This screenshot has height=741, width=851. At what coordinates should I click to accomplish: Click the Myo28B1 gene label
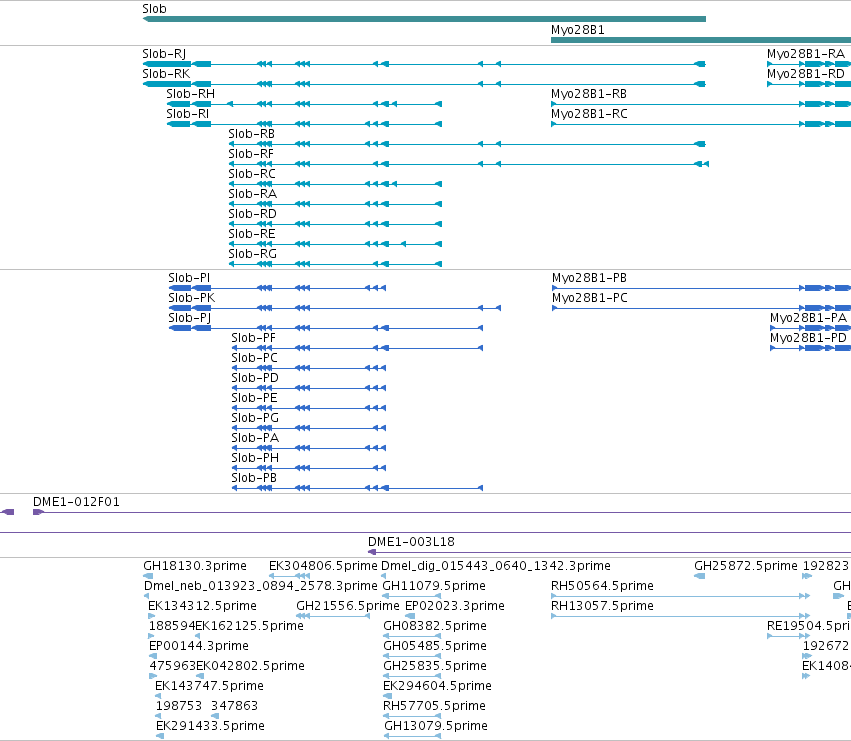[x=577, y=30]
